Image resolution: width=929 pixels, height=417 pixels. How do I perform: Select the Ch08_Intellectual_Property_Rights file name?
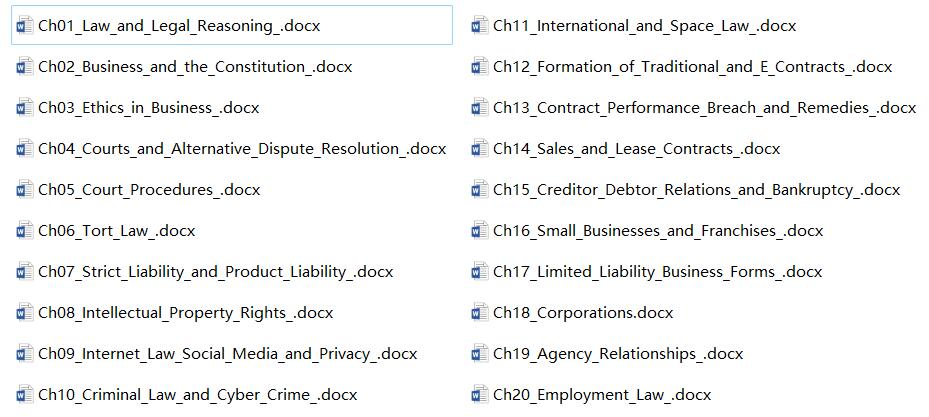185,313
